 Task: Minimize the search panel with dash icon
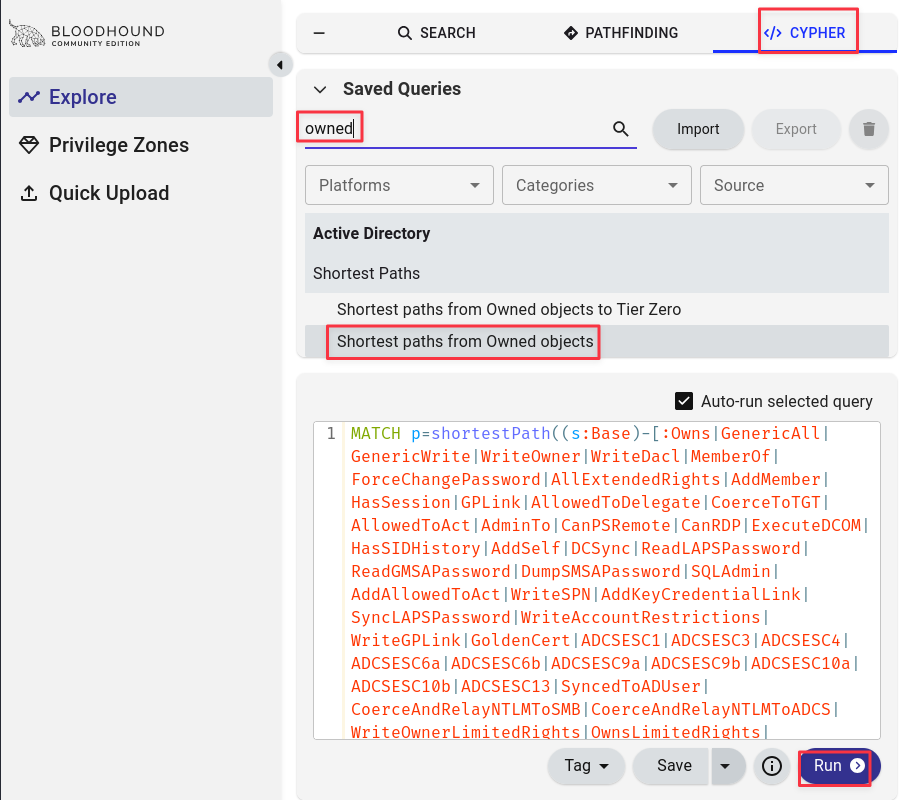319,33
